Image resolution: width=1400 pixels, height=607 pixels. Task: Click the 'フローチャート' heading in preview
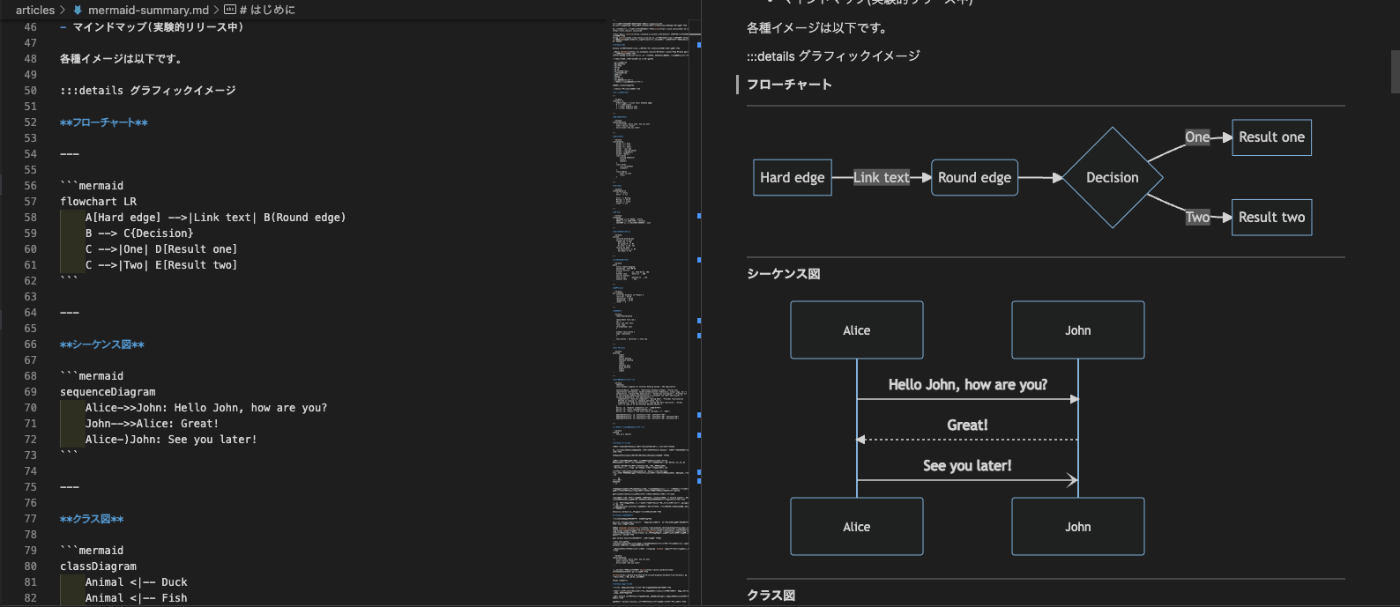tap(789, 85)
